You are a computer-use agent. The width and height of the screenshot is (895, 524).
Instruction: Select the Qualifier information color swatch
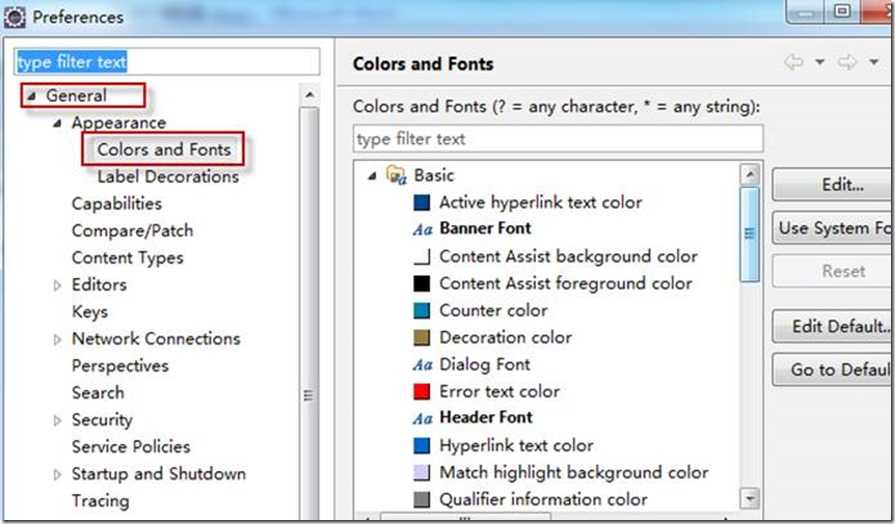click(x=422, y=500)
